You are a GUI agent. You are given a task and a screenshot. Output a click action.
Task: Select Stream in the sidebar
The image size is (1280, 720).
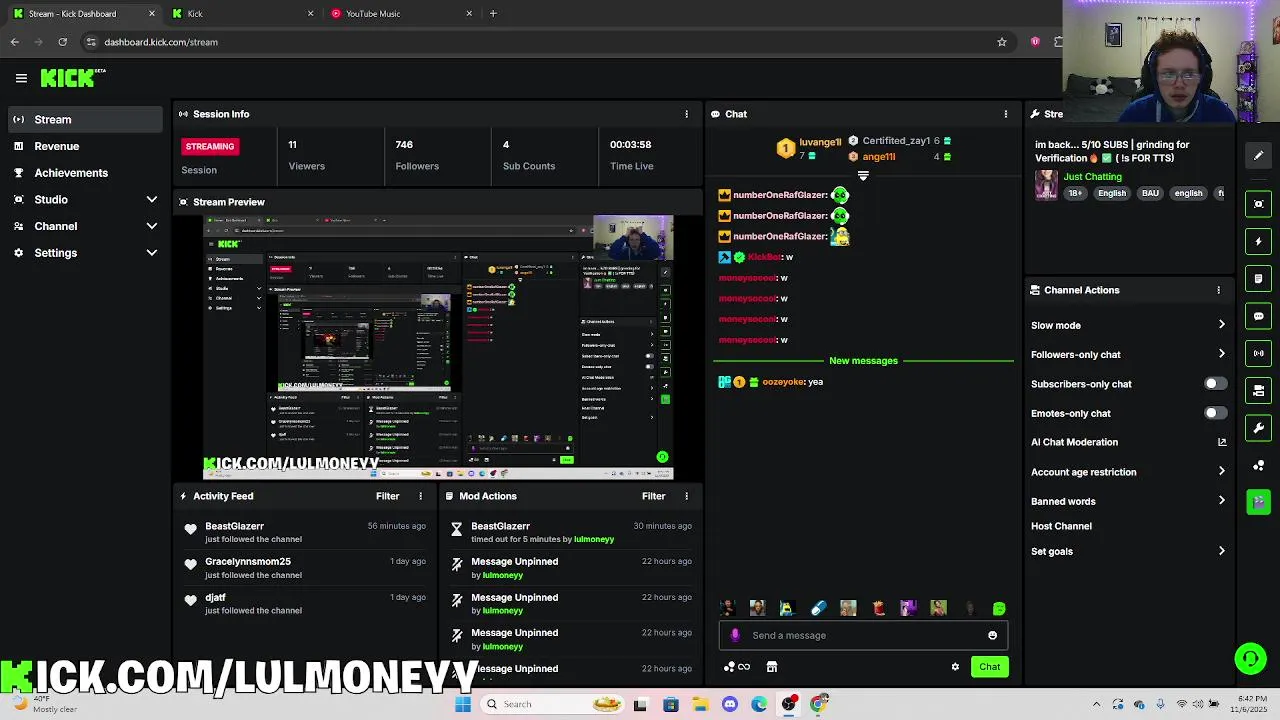coord(85,119)
